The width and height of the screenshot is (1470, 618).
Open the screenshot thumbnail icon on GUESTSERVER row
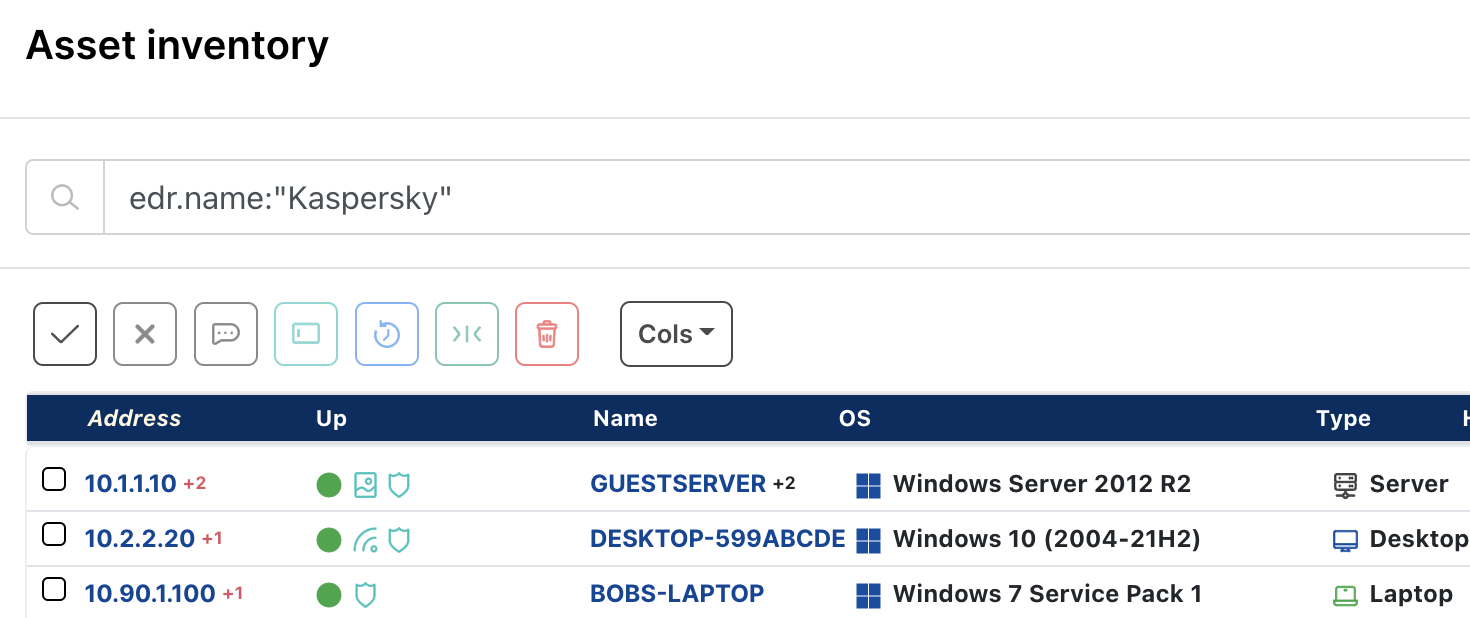[x=365, y=484]
